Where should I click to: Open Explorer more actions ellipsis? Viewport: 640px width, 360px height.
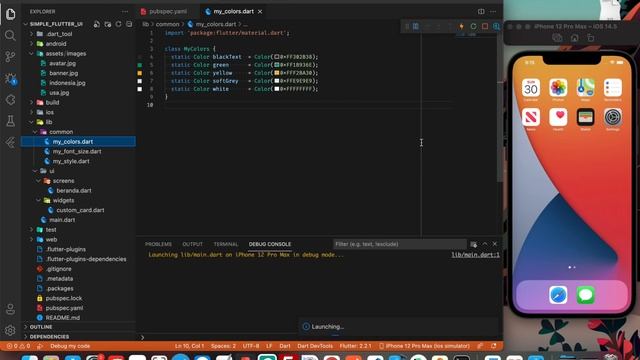[x=125, y=11]
